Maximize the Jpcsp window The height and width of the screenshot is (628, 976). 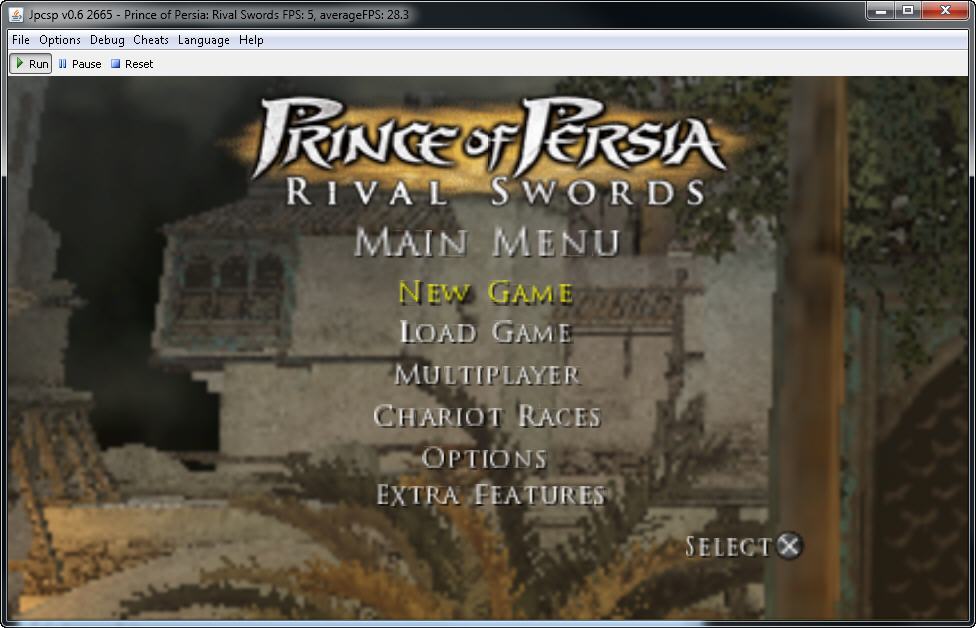pyautogui.click(x=908, y=11)
